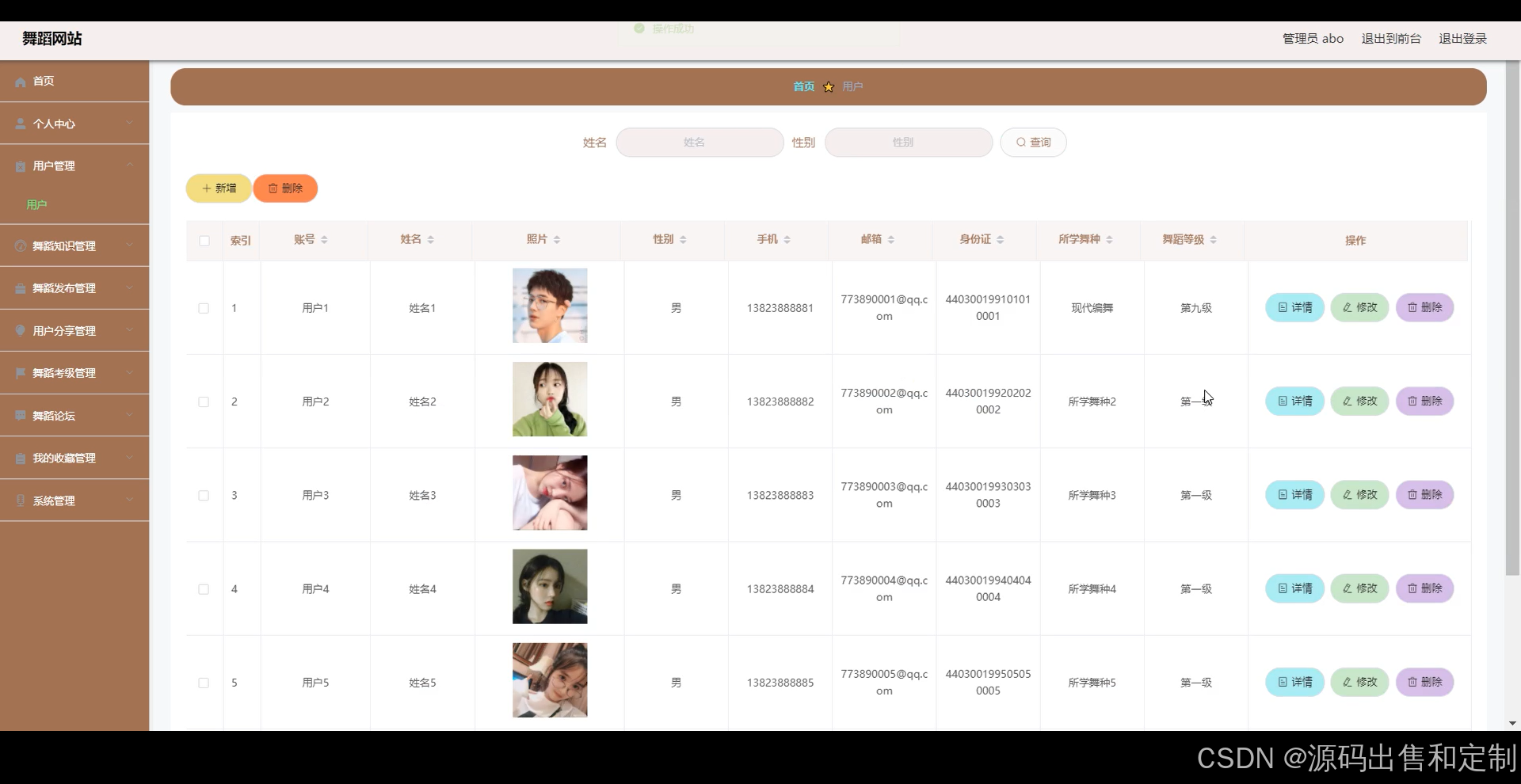Screen dimensions: 1521x784
Task: Select the 舞蹈考级管理 flag icon
Action: (x=19, y=372)
